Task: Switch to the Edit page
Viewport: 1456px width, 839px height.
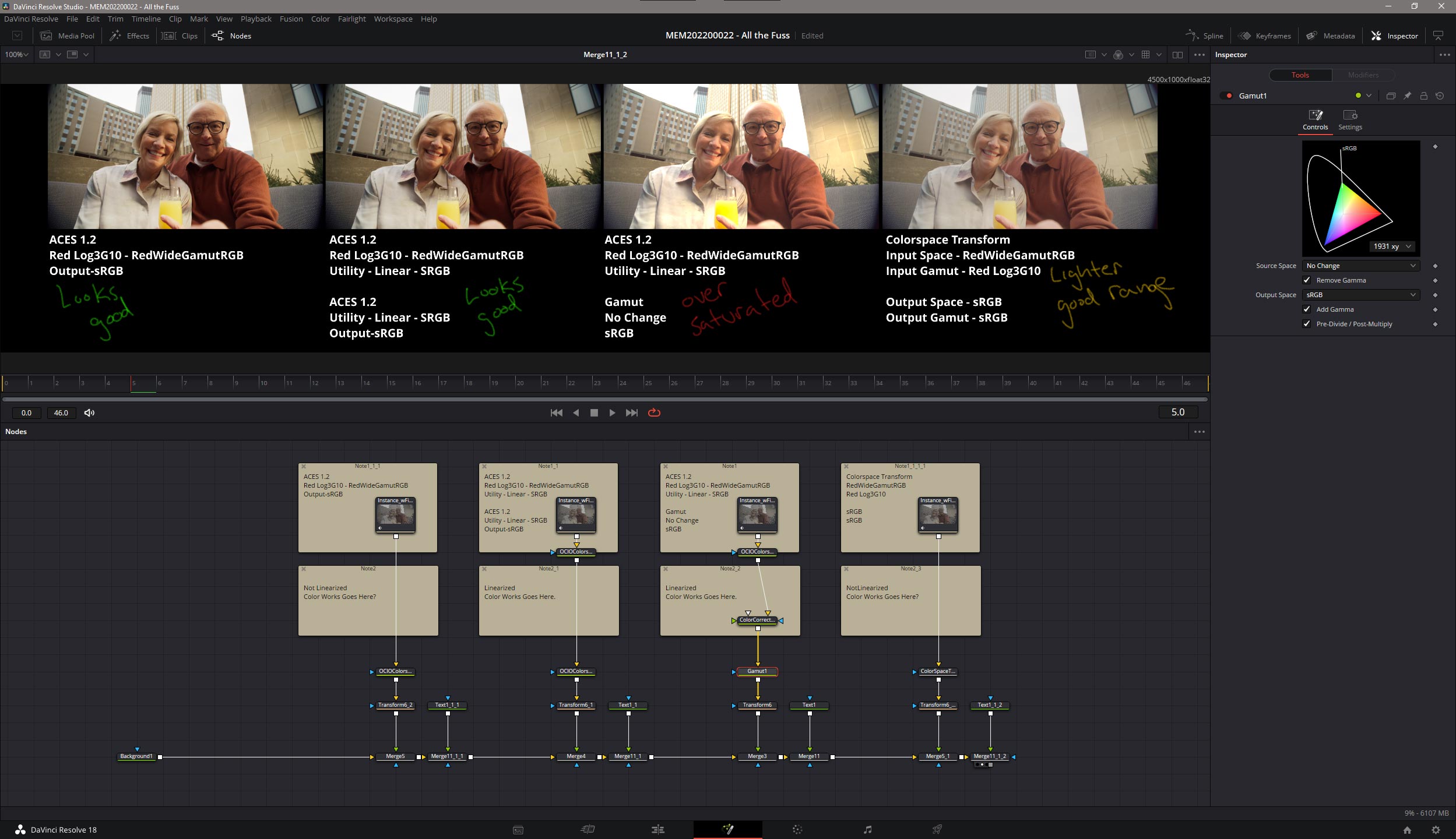Action: [657, 829]
